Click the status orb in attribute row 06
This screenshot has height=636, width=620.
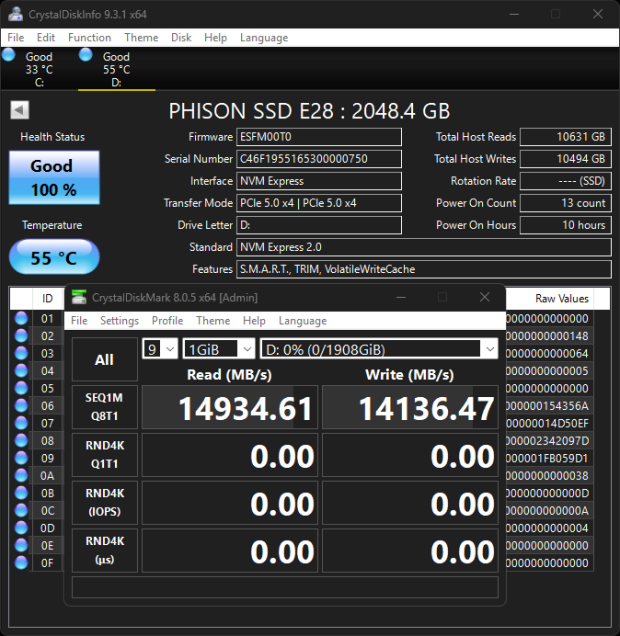pyautogui.click(x=21, y=406)
